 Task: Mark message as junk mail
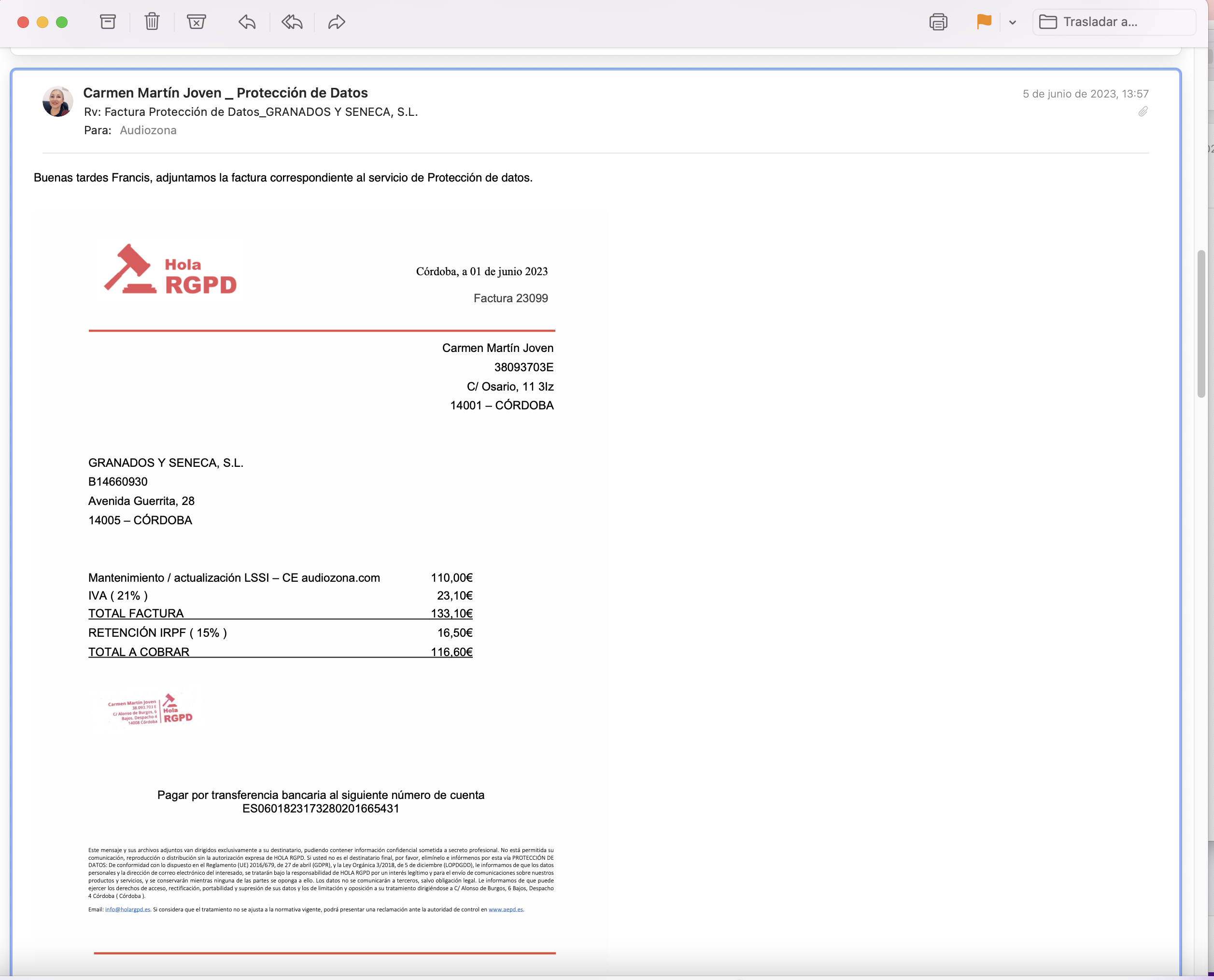coord(196,22)
